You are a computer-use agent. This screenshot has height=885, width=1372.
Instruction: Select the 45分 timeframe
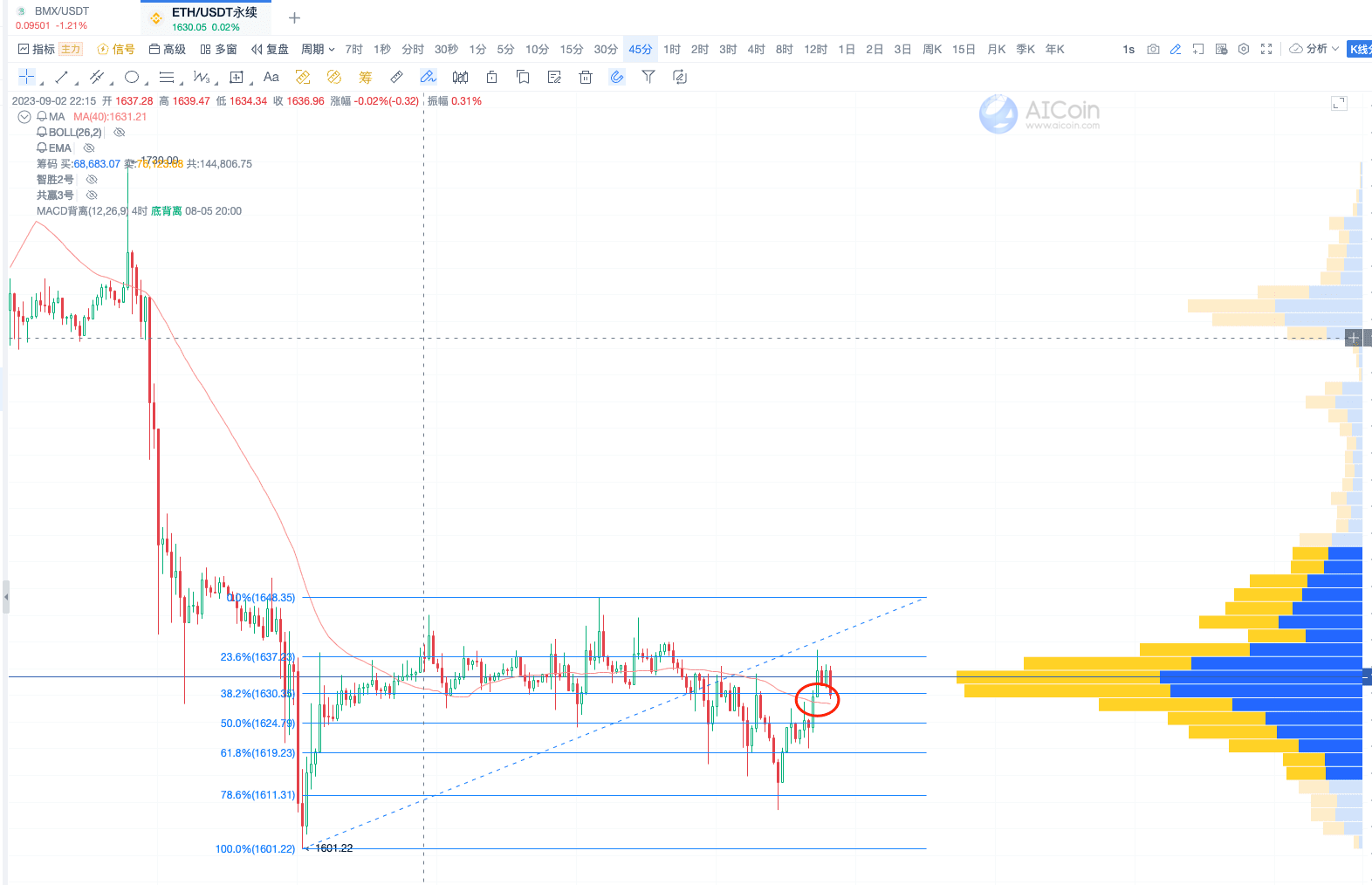640,49
